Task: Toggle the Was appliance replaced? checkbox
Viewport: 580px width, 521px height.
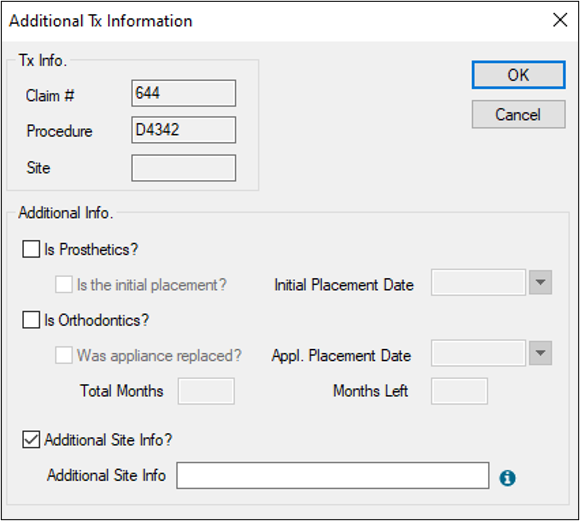Action: point(64,355)
